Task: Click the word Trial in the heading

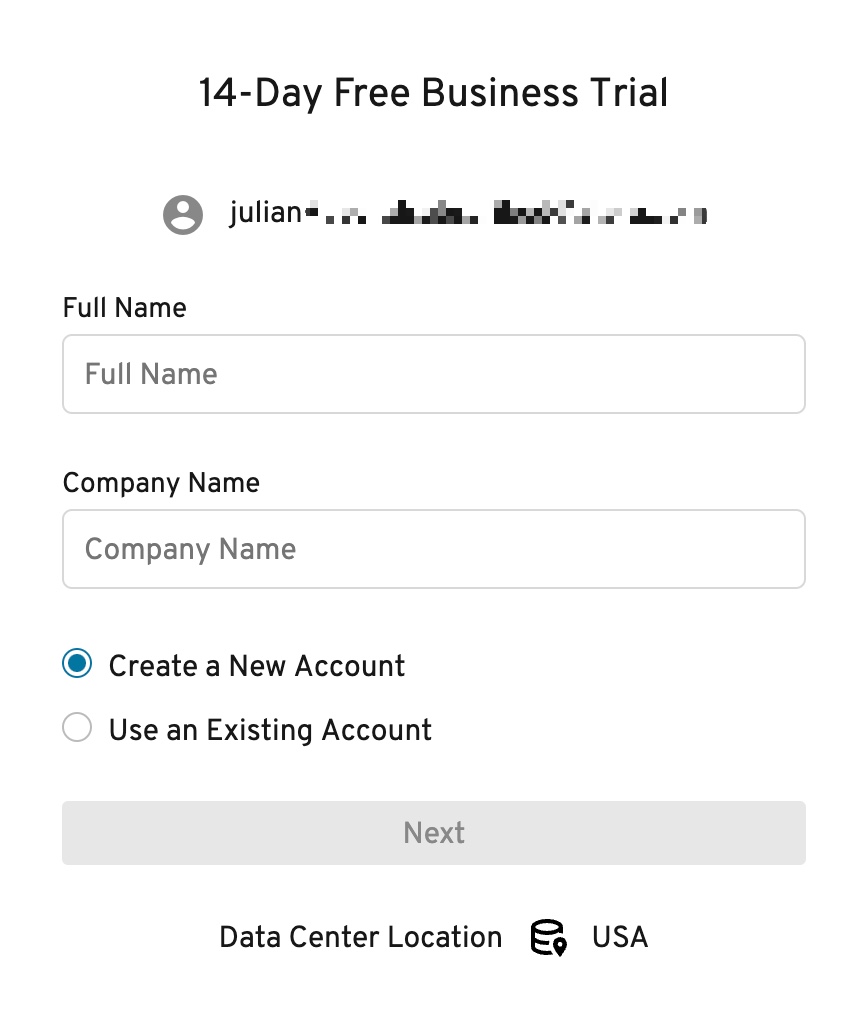Action: click(x=629, y=93)
